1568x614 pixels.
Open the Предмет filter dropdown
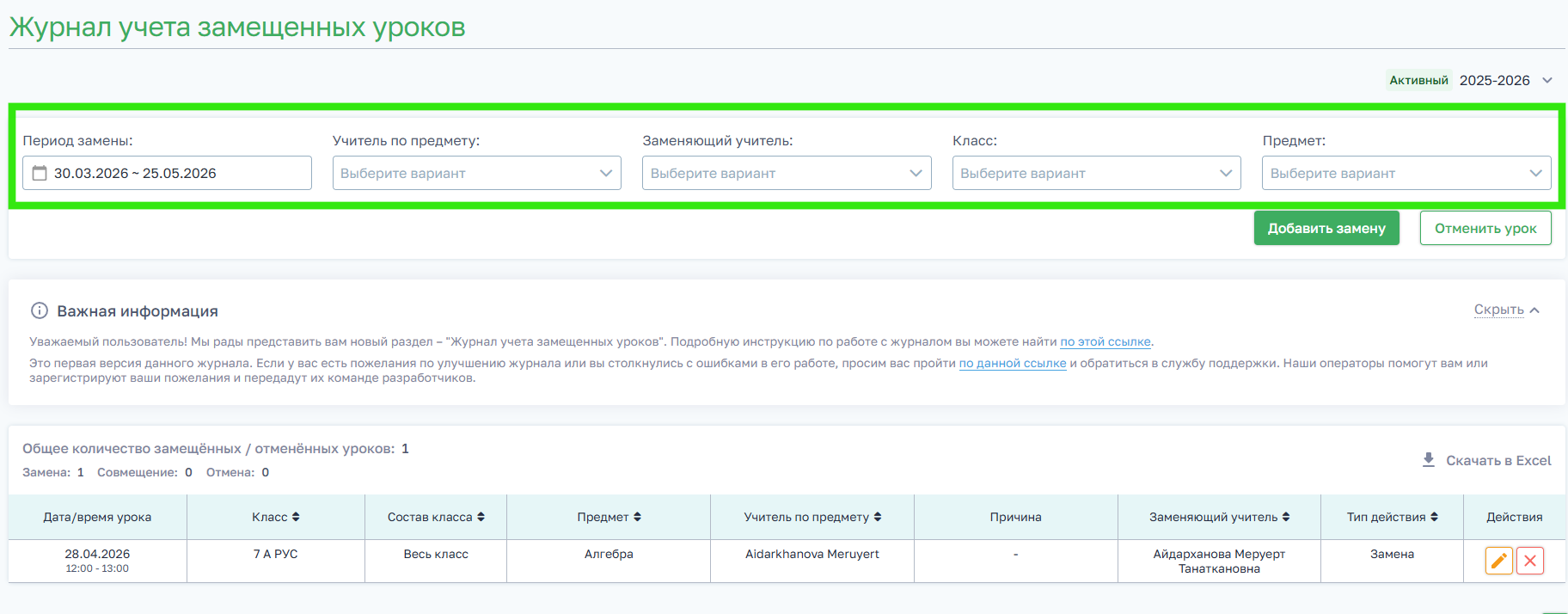[1406, 173]
